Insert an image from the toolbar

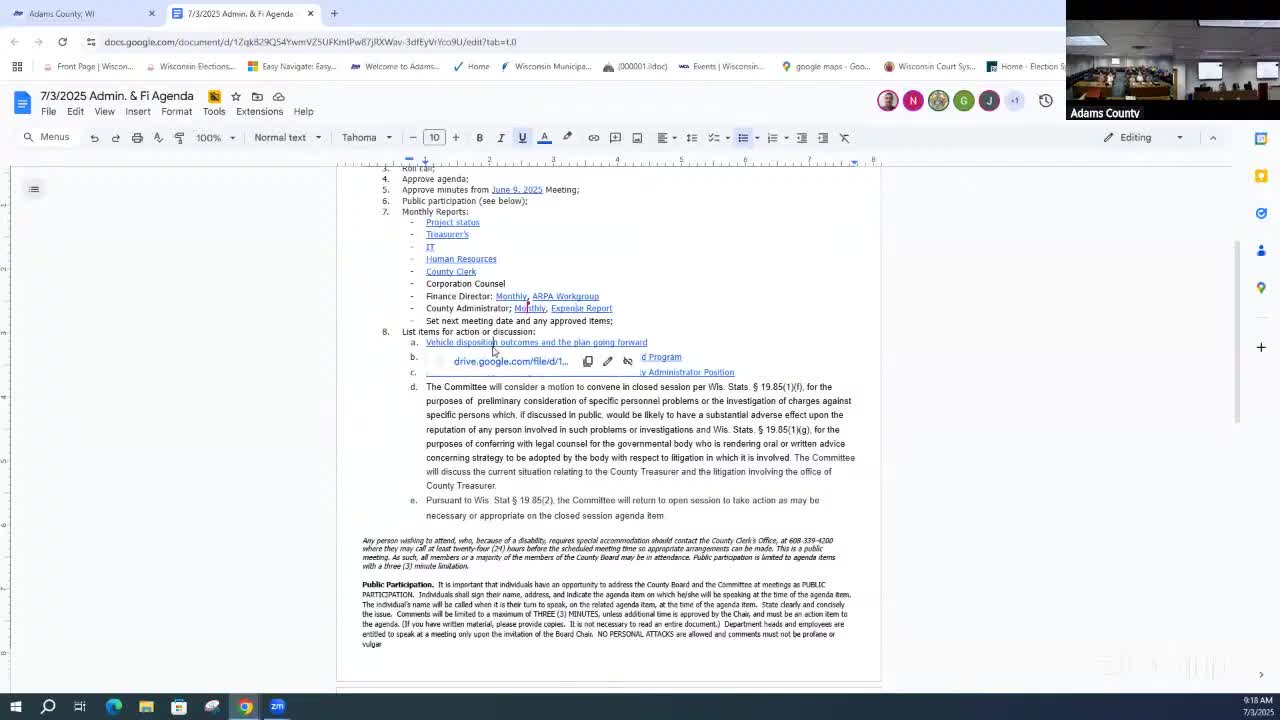(637, 138)
